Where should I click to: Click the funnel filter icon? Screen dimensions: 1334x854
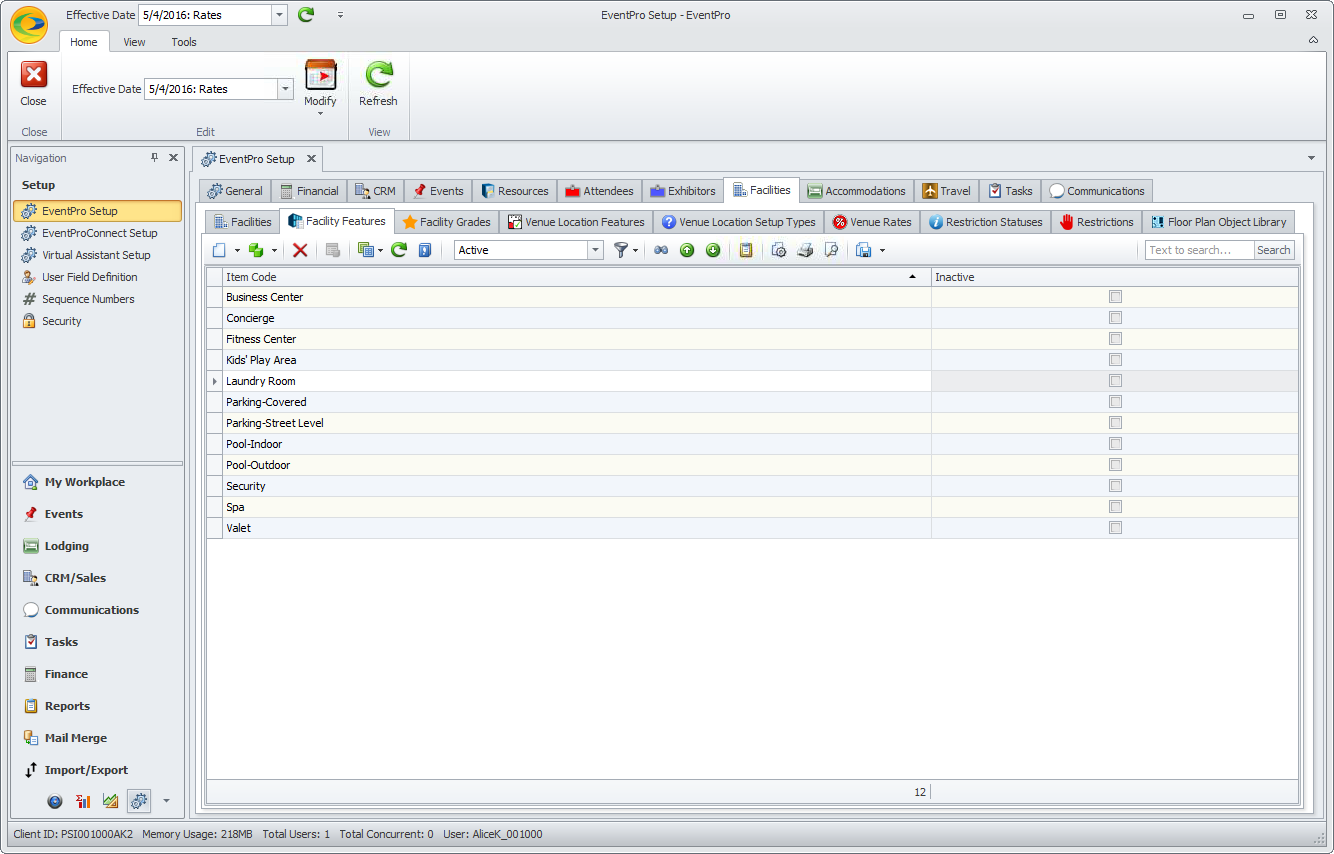621,250
